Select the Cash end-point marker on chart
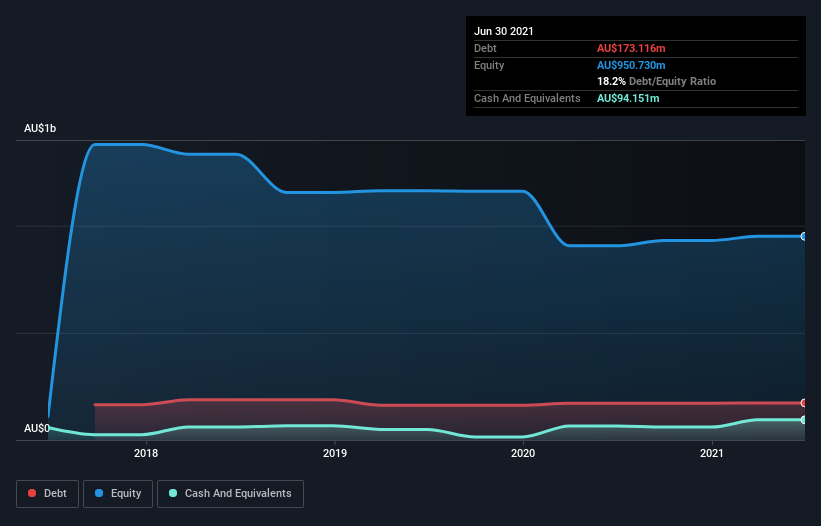 (804, 420)
